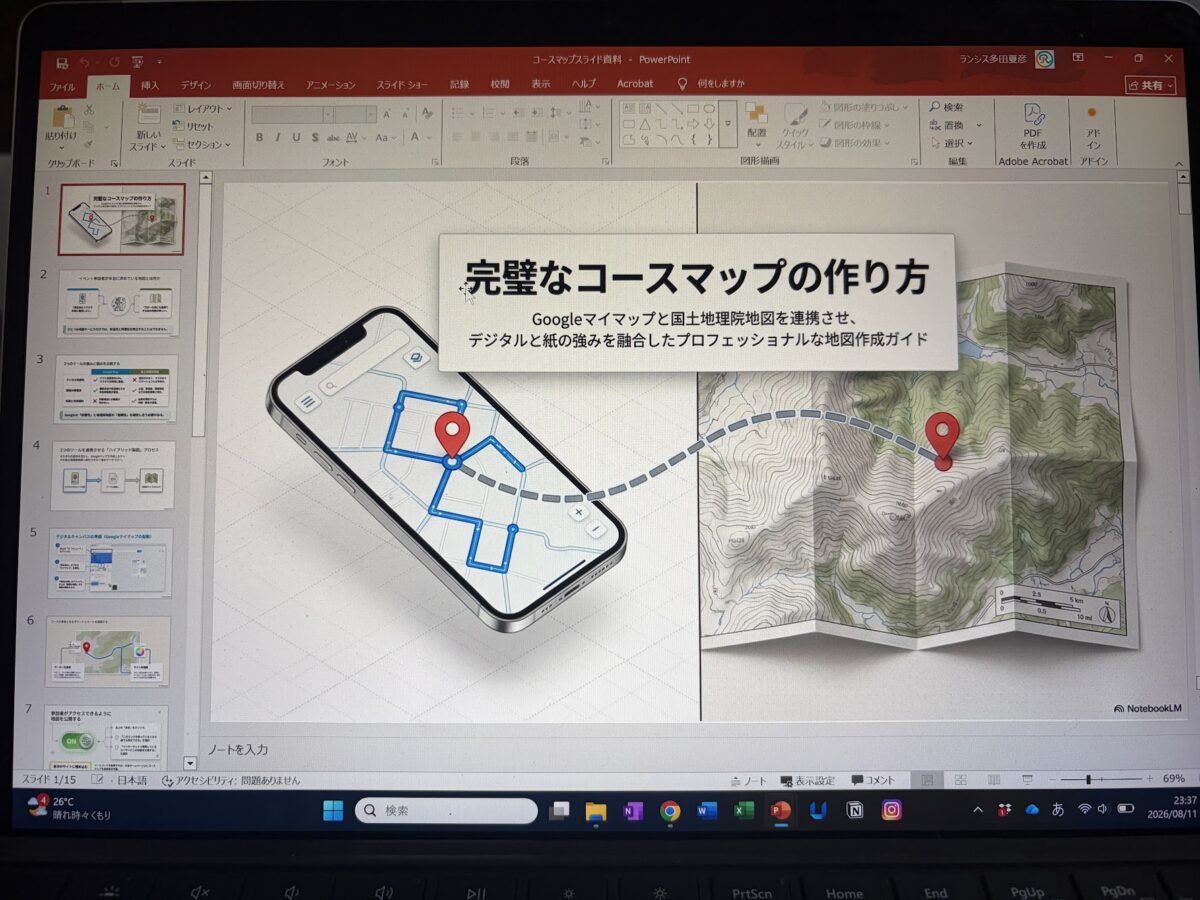This screenshot has width=1200, height=900.
Task: Click the Cut scissors icon
Action: pos(88,108)
